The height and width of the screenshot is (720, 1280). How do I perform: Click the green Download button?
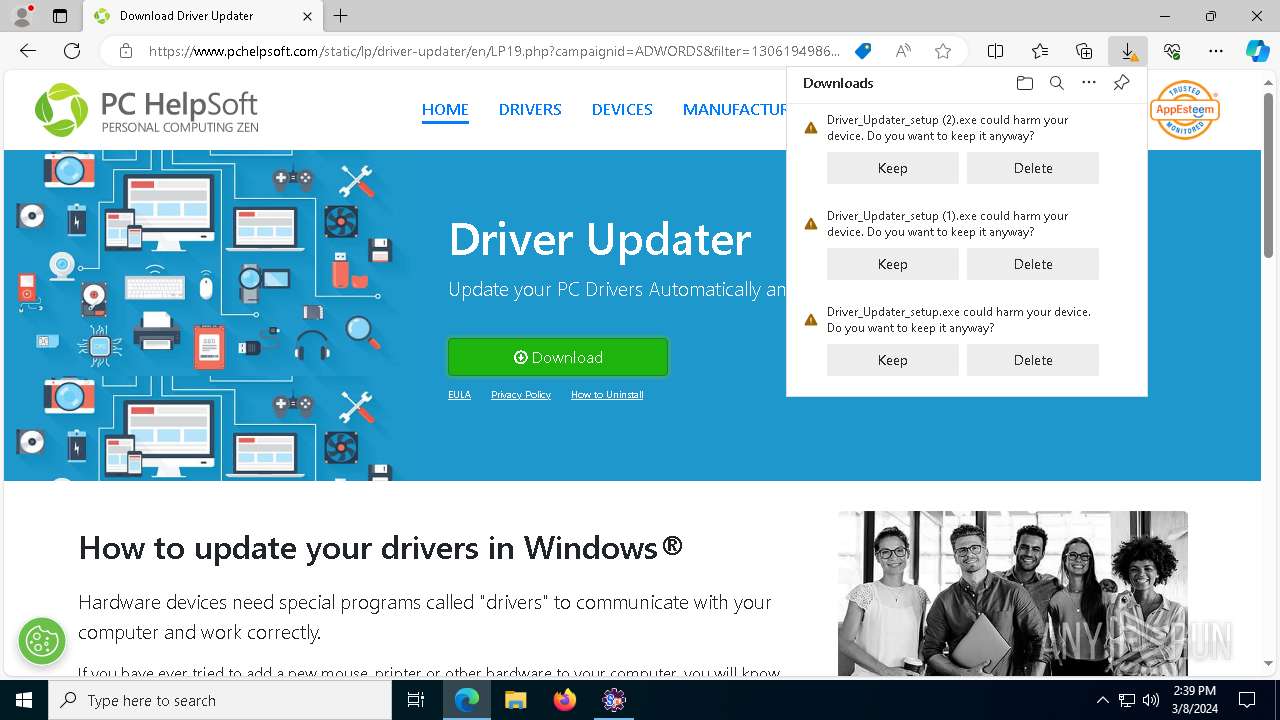(558, 357)
